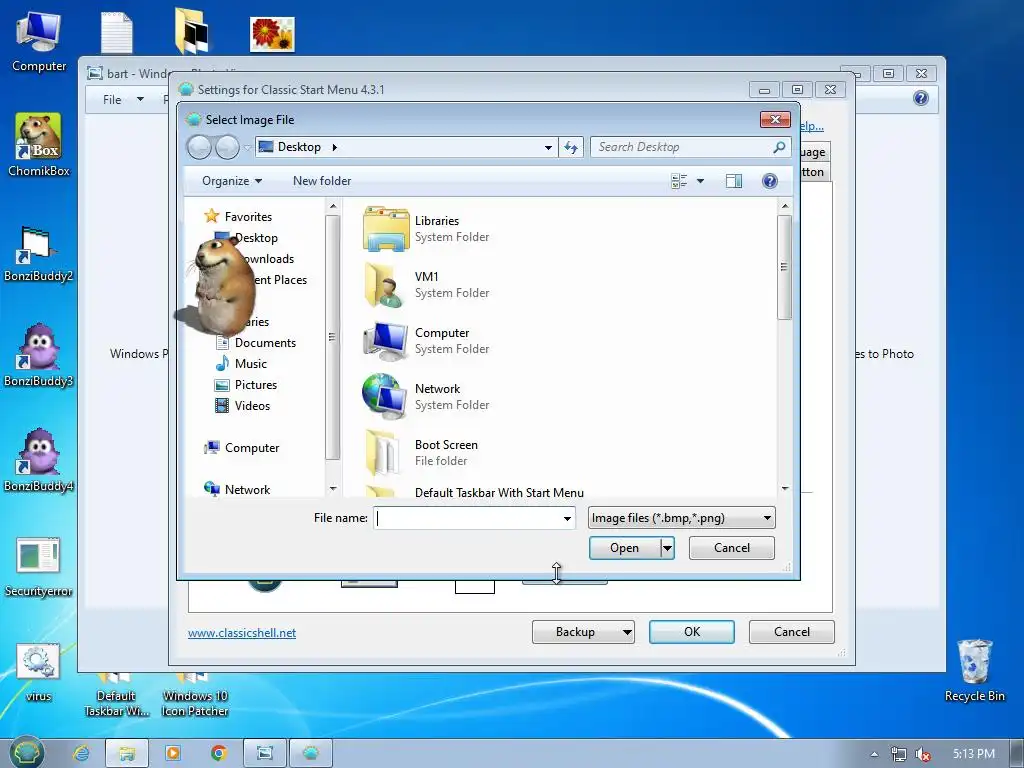
Task: Open Windows 10 Icon Patcher desktop folder
Action: [x=195, y=696]
